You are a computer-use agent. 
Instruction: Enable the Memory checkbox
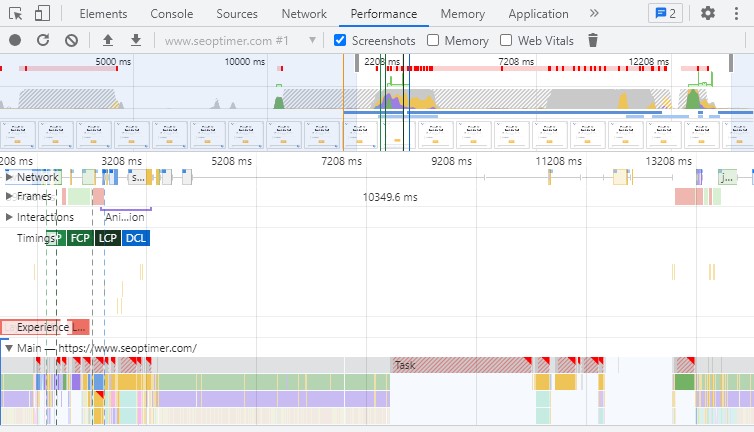point(433,40)
